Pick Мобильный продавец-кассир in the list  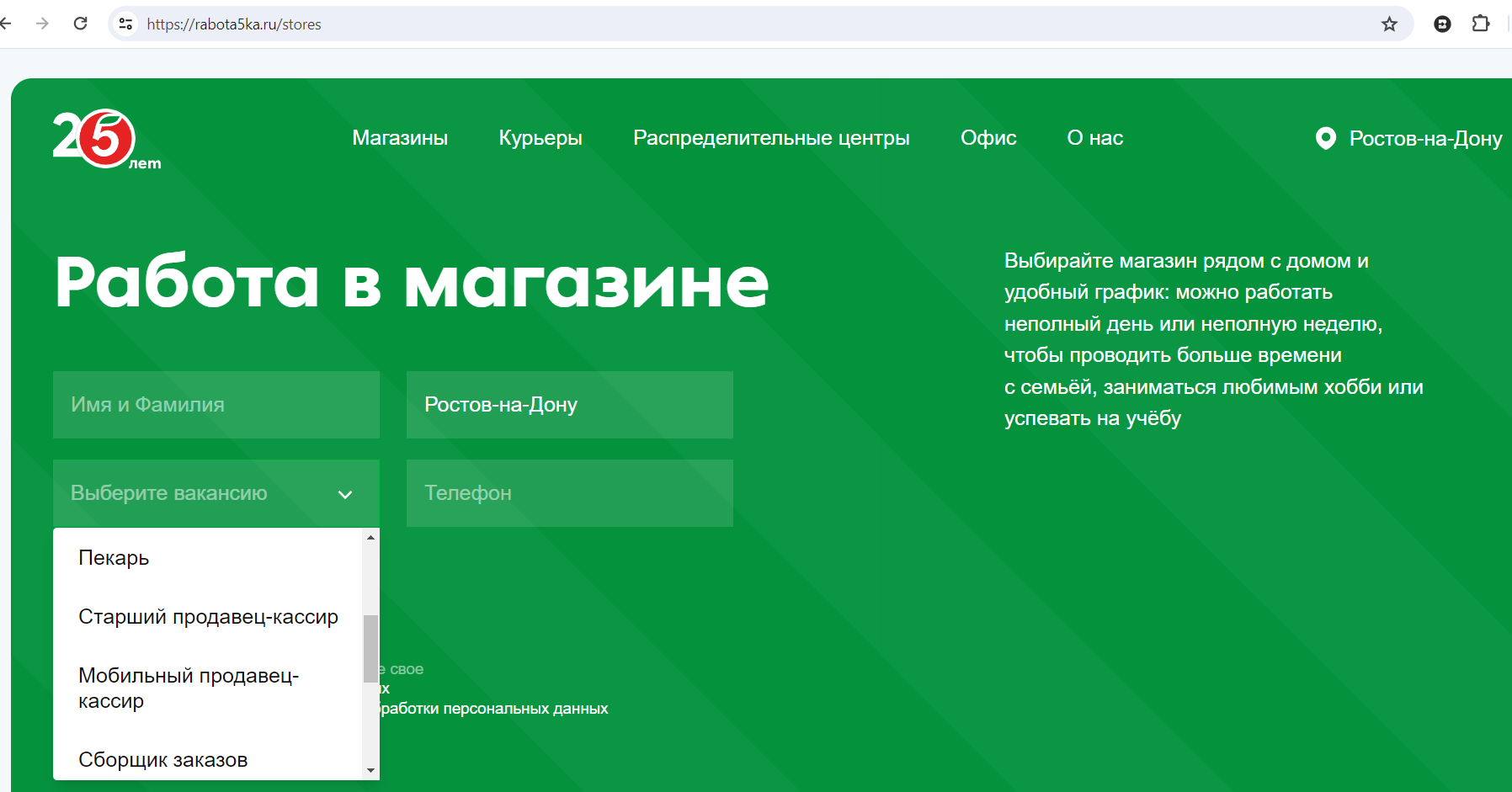click(x=189, y=688)
